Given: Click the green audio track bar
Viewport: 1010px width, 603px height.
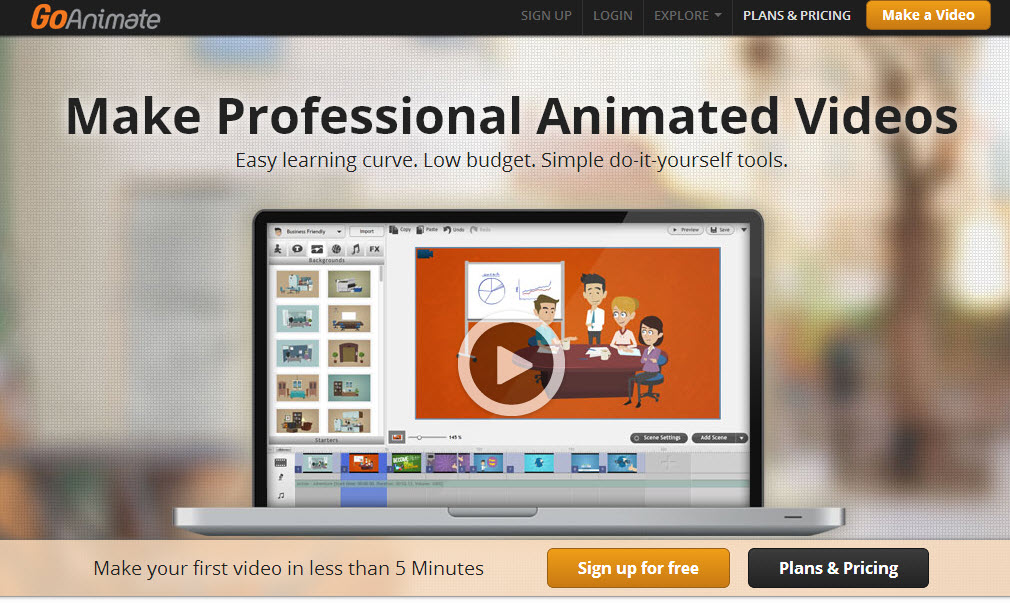Looking at the screenshot, I should (x=522, y=483).
